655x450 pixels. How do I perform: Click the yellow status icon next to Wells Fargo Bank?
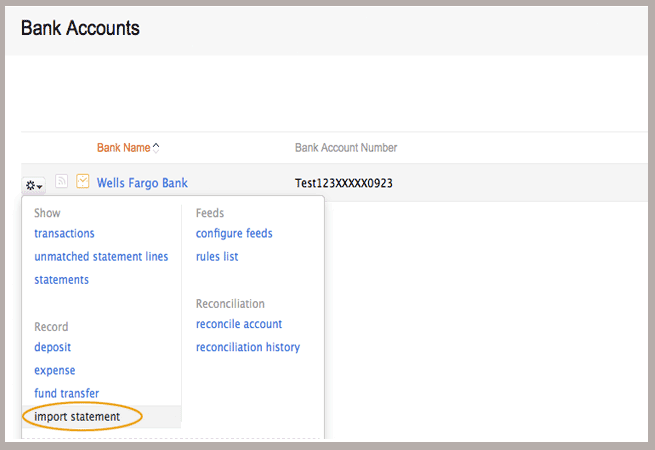tap(83, 182)
